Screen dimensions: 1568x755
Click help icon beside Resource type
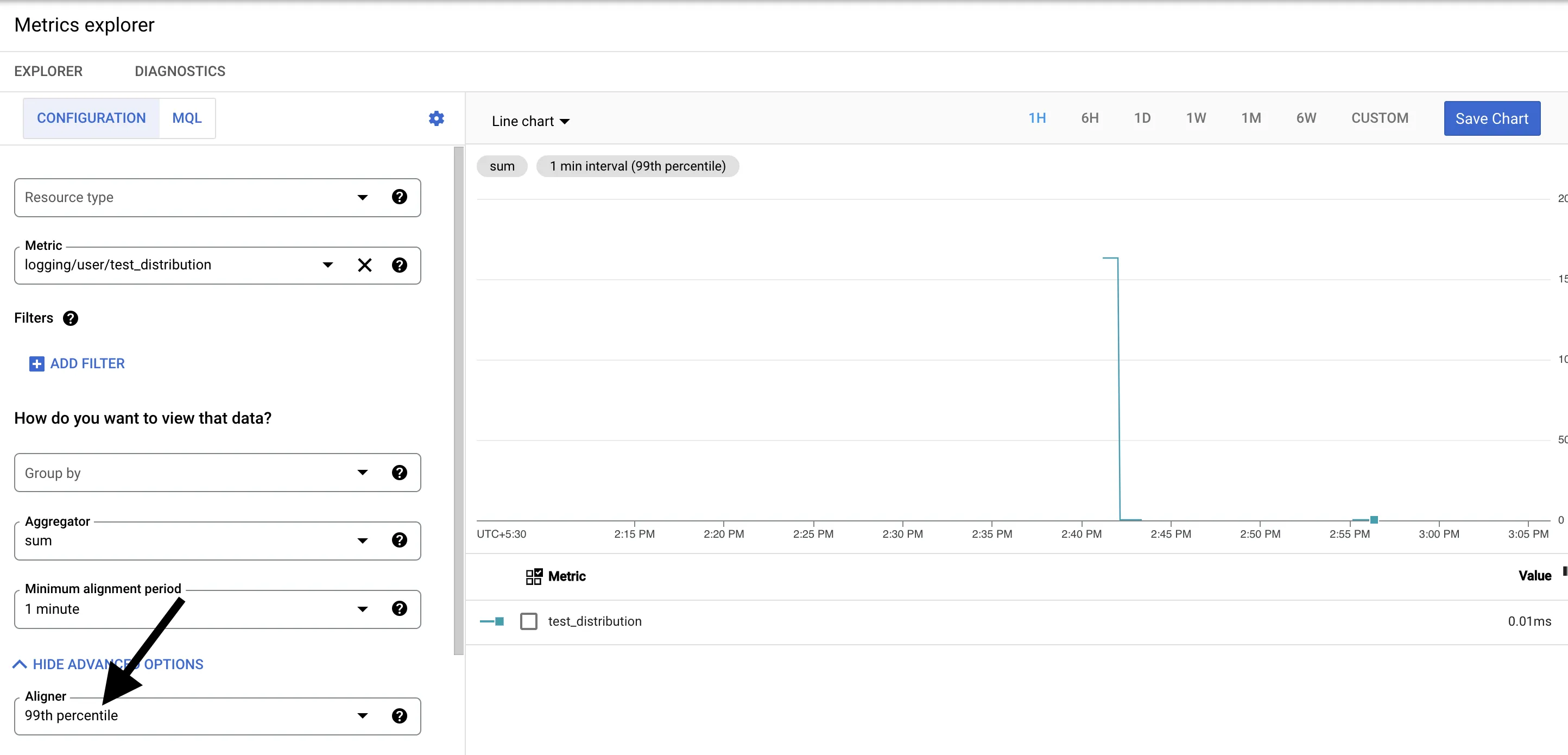[399, 197]
